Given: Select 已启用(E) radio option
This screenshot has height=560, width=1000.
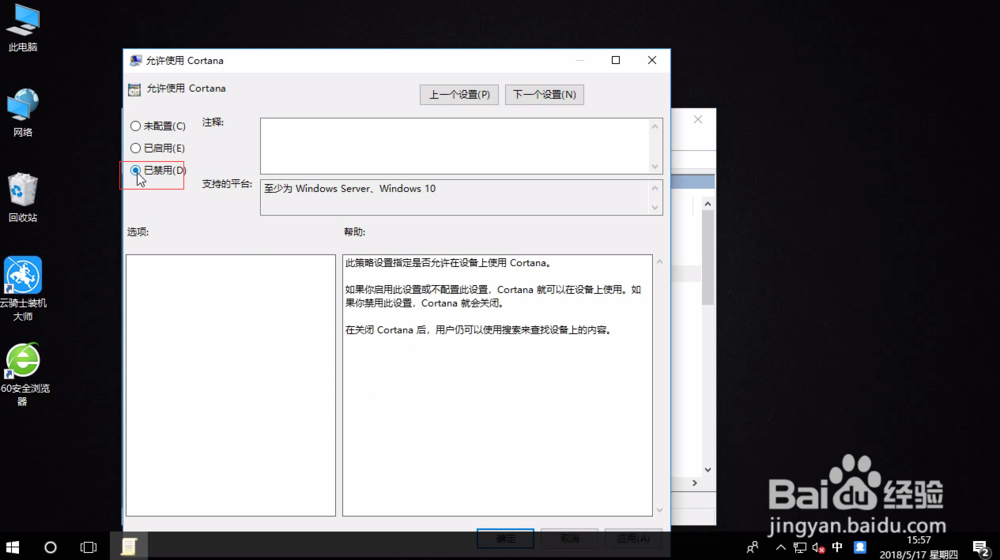Looking at the screenshot, I should coord(158,148).
